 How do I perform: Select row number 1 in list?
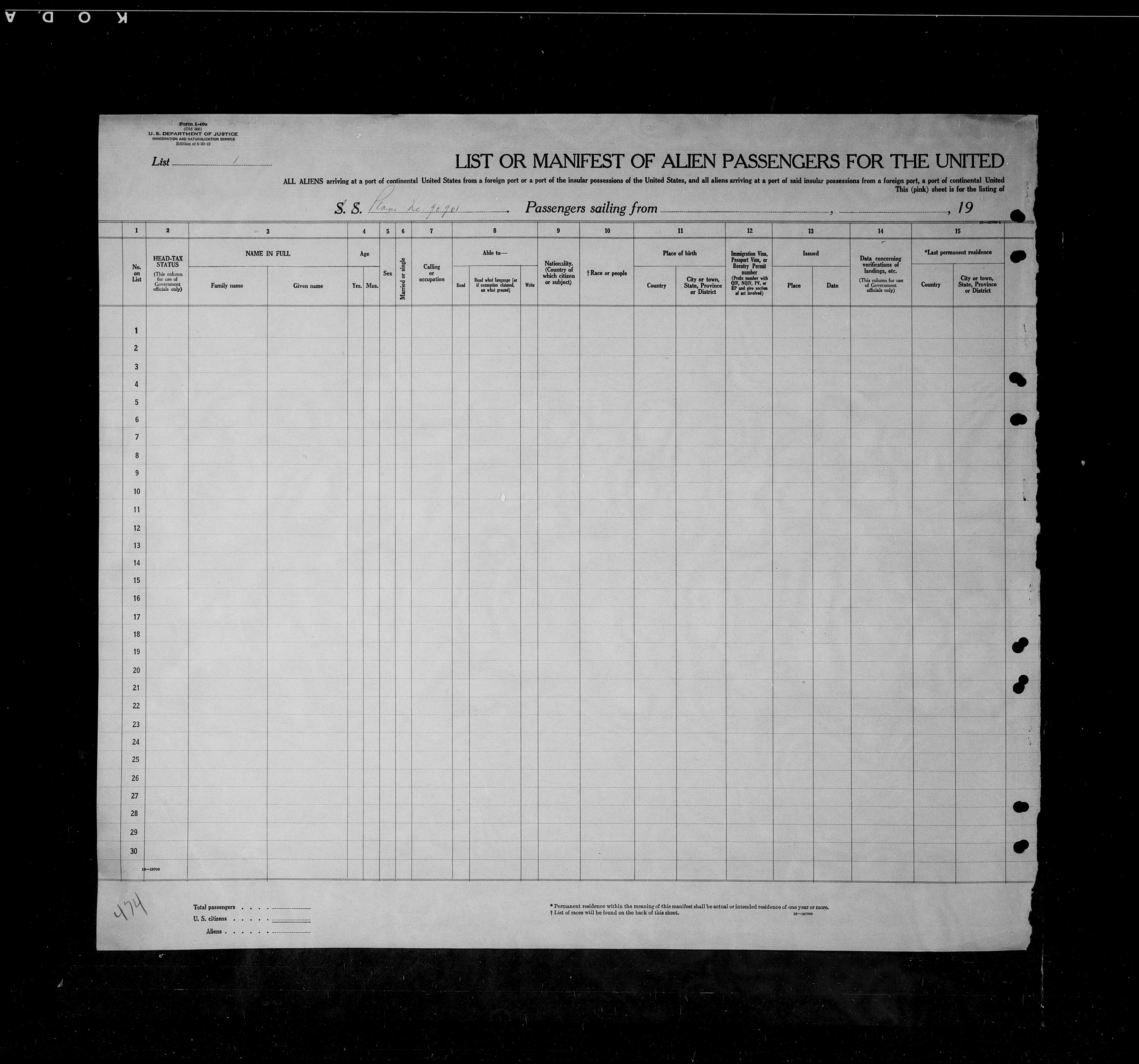click(x=136, y=330)
